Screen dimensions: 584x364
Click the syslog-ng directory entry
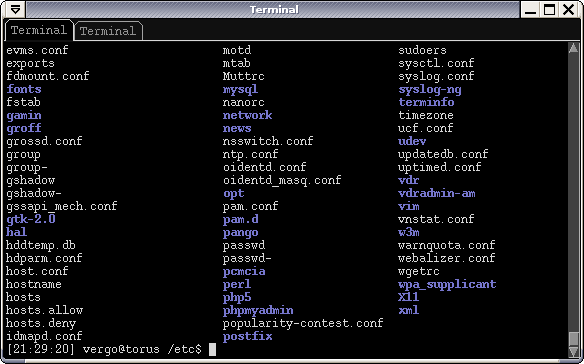[x=430, y=89]
